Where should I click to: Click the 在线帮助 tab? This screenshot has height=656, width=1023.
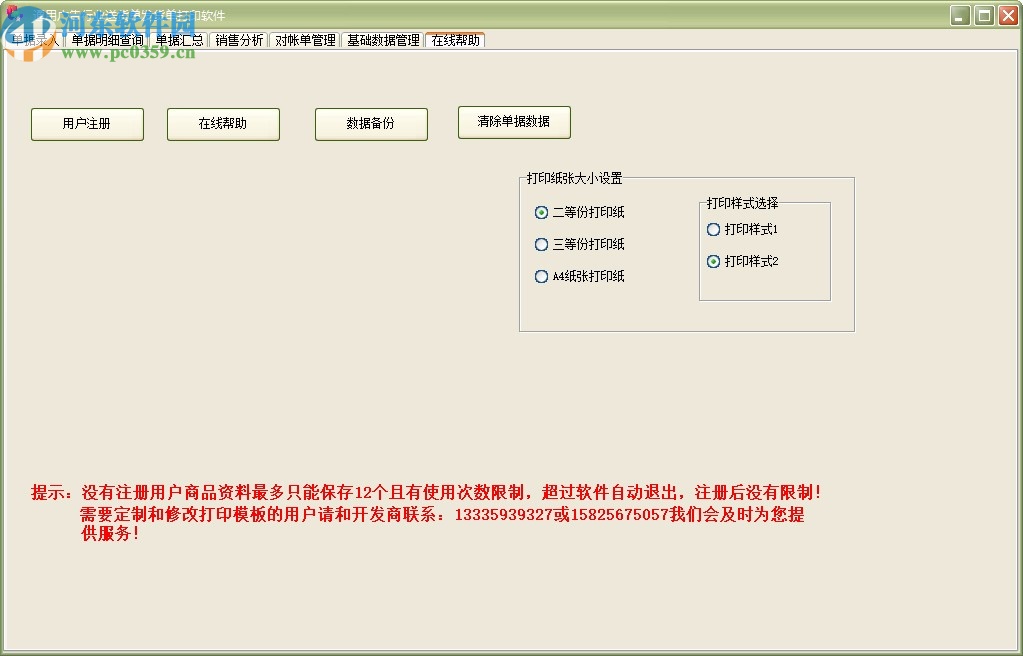(455, 40)
